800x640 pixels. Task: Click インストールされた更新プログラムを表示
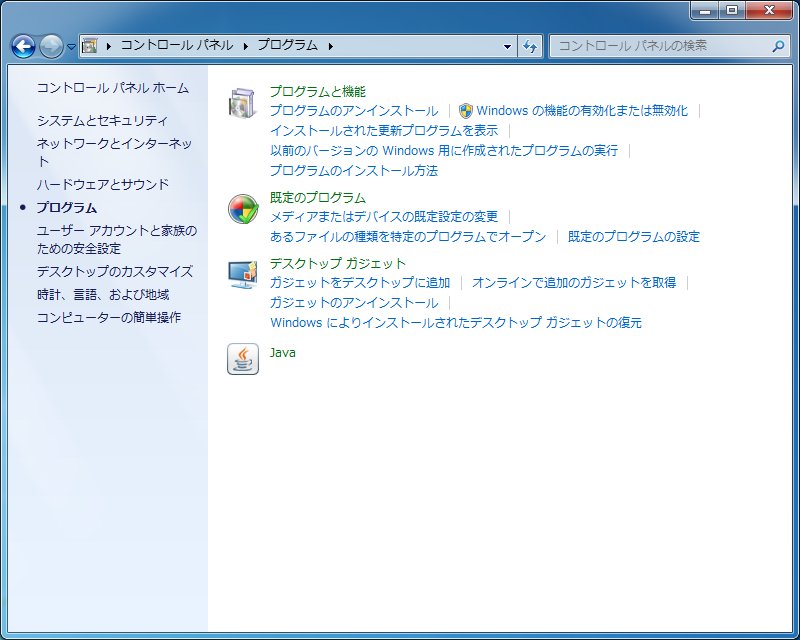(x=384, y=131)
